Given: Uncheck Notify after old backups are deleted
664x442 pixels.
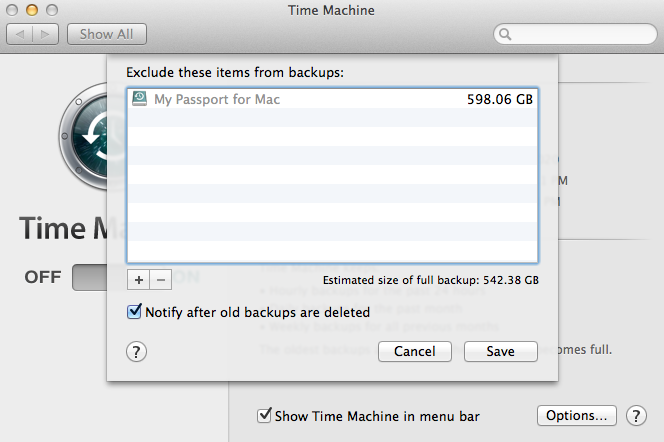Looking at the screenshot, I should (x=135, y=312).
